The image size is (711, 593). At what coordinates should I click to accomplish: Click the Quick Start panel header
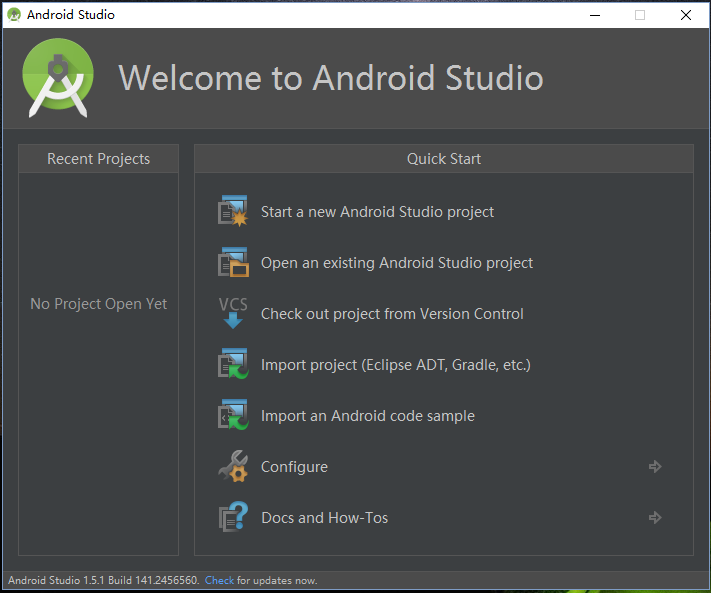pyautogui.click(x=444, y=159)
